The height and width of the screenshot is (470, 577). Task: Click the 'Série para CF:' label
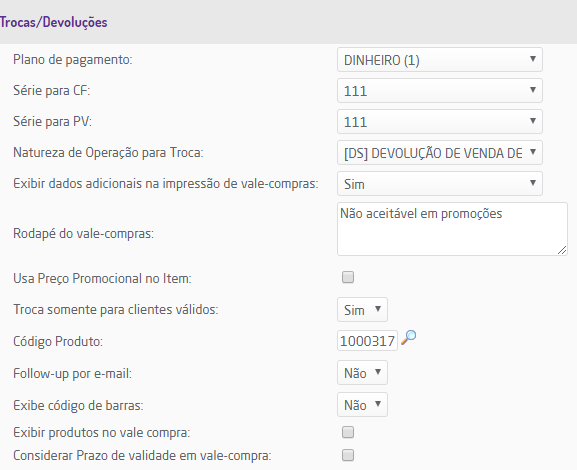52,91
